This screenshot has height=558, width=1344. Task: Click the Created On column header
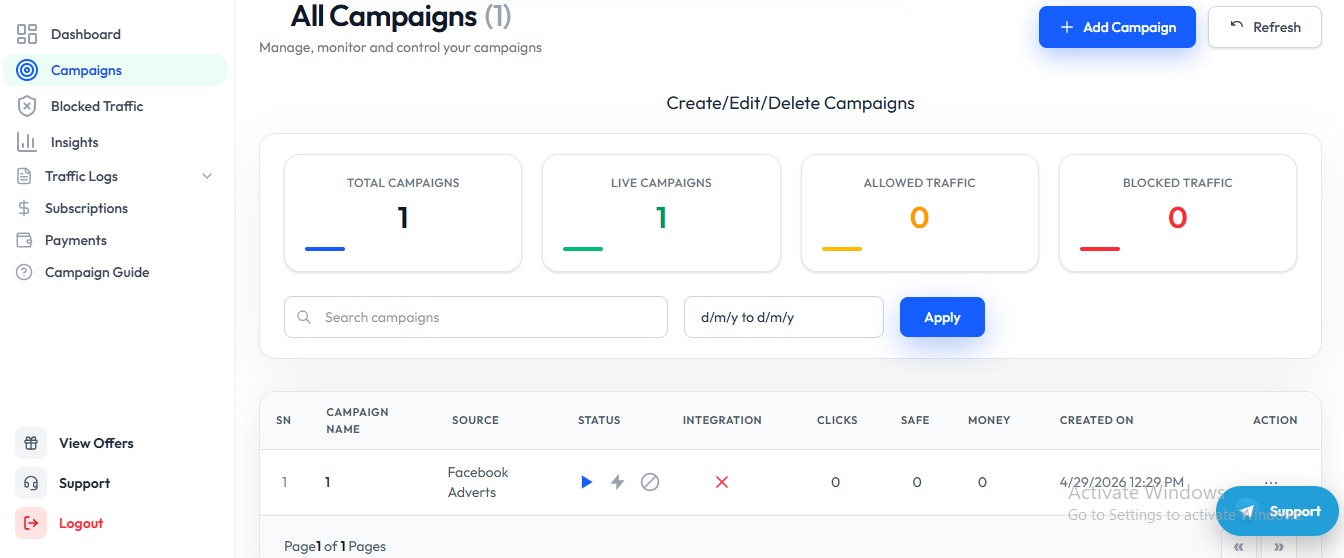[x=1097, y=420]
